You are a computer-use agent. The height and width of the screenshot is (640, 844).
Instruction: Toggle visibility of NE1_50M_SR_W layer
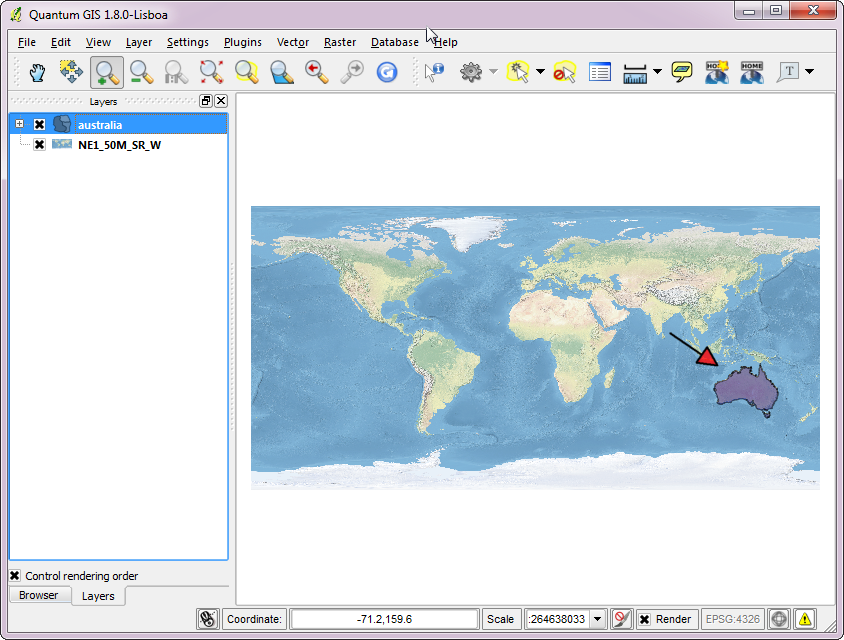pos(39,144)
